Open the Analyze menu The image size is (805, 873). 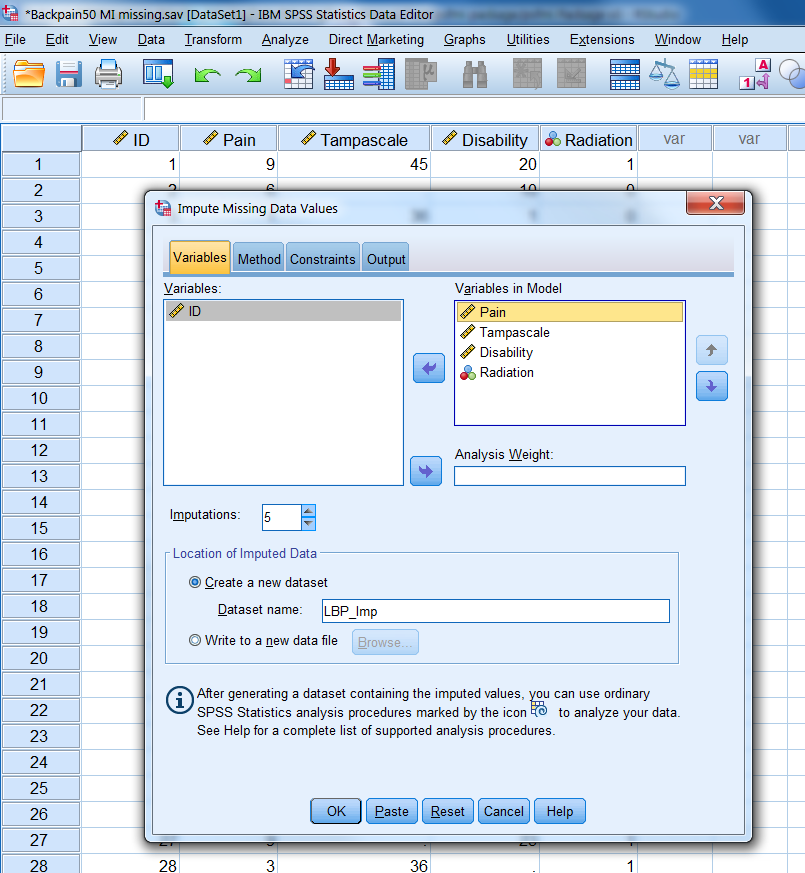pyautogui.click(x=285, y=40)
